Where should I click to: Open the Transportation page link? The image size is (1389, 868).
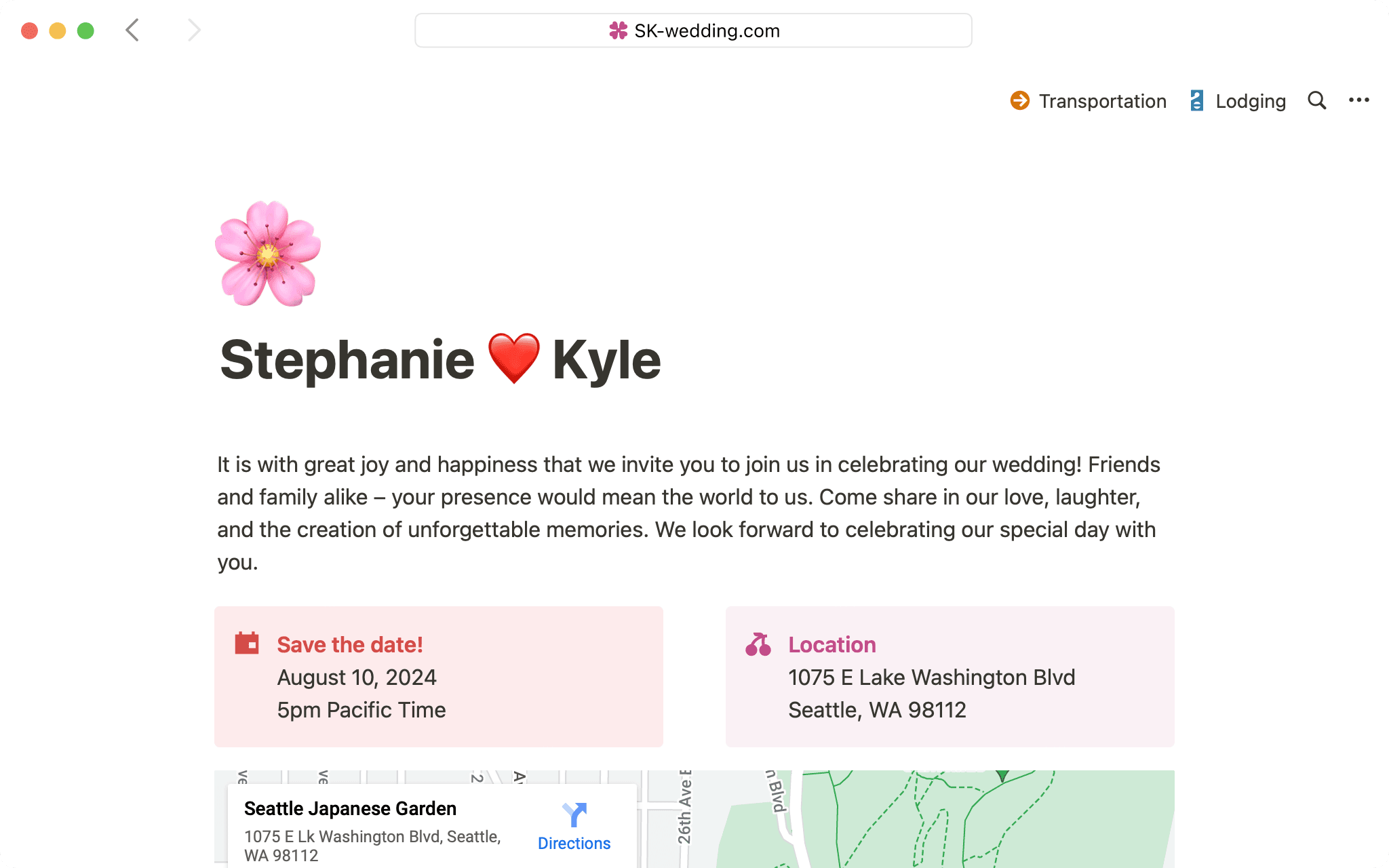coord(1102,101)
